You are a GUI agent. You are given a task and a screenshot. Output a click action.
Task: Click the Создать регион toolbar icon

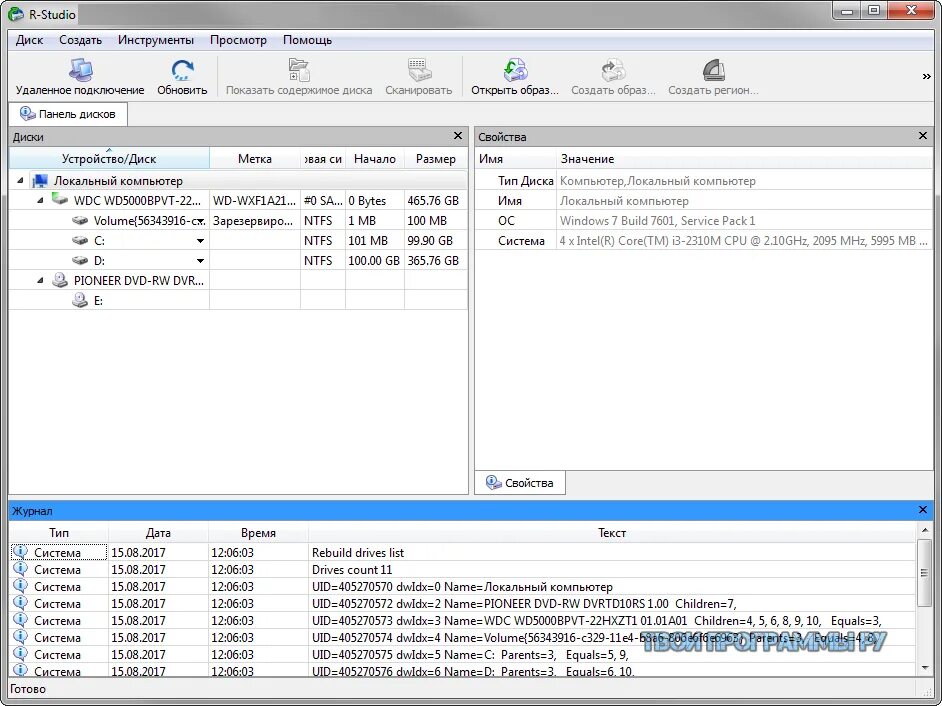coord(714,70)
